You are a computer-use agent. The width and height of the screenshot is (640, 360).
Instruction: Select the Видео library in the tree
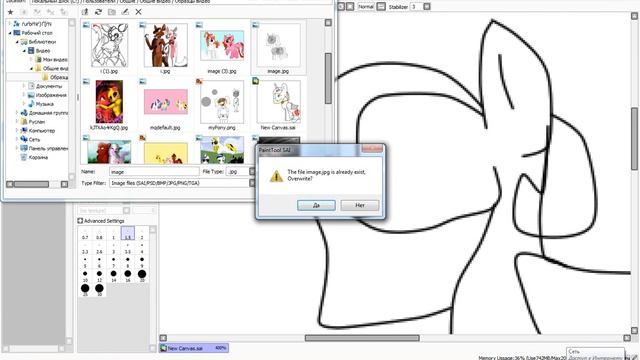(43, 51)
